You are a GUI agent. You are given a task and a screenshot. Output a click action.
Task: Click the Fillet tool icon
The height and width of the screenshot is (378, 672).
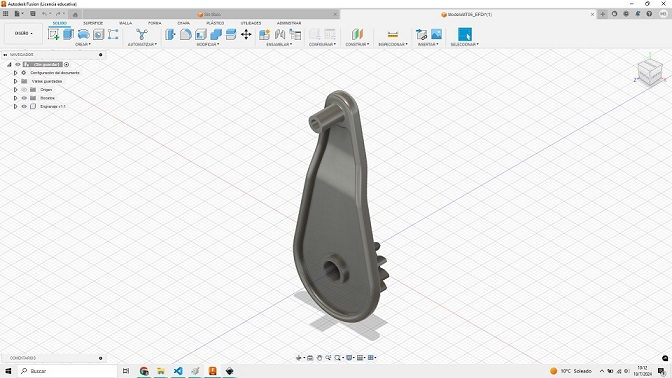(x=185, y=34)
